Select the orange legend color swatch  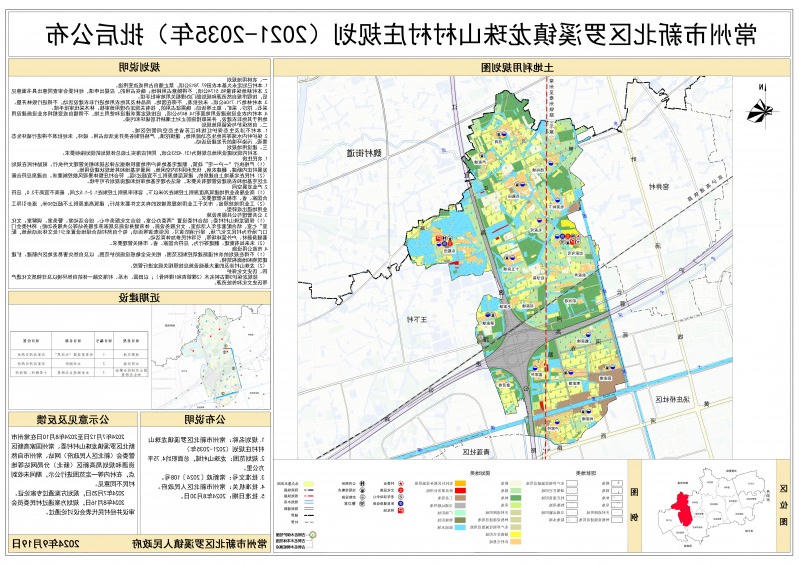point(460,483)
